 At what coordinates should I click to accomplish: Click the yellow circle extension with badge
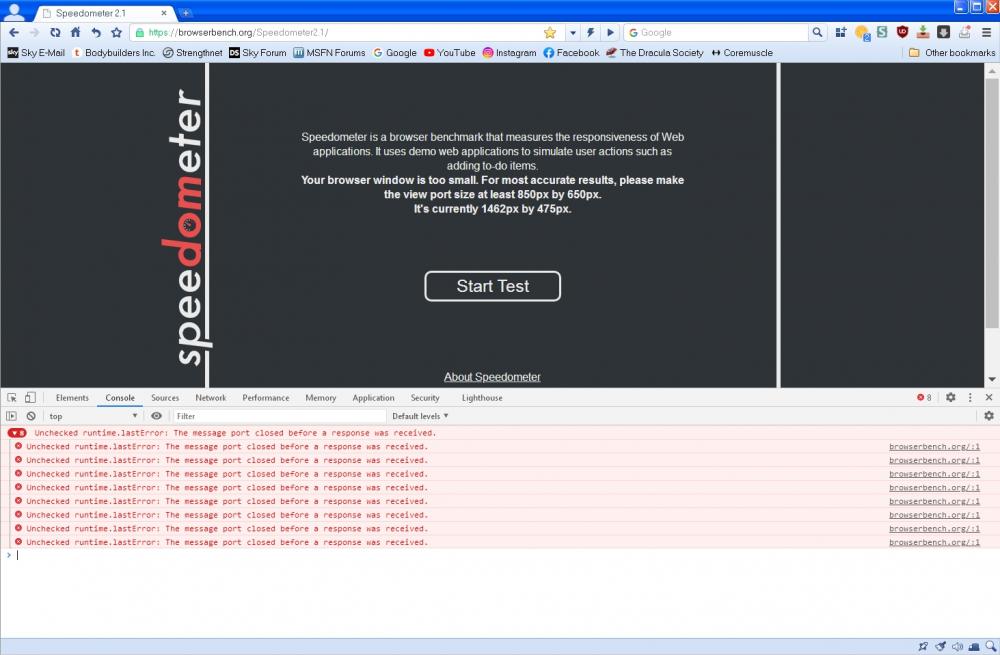click(862, 33)
